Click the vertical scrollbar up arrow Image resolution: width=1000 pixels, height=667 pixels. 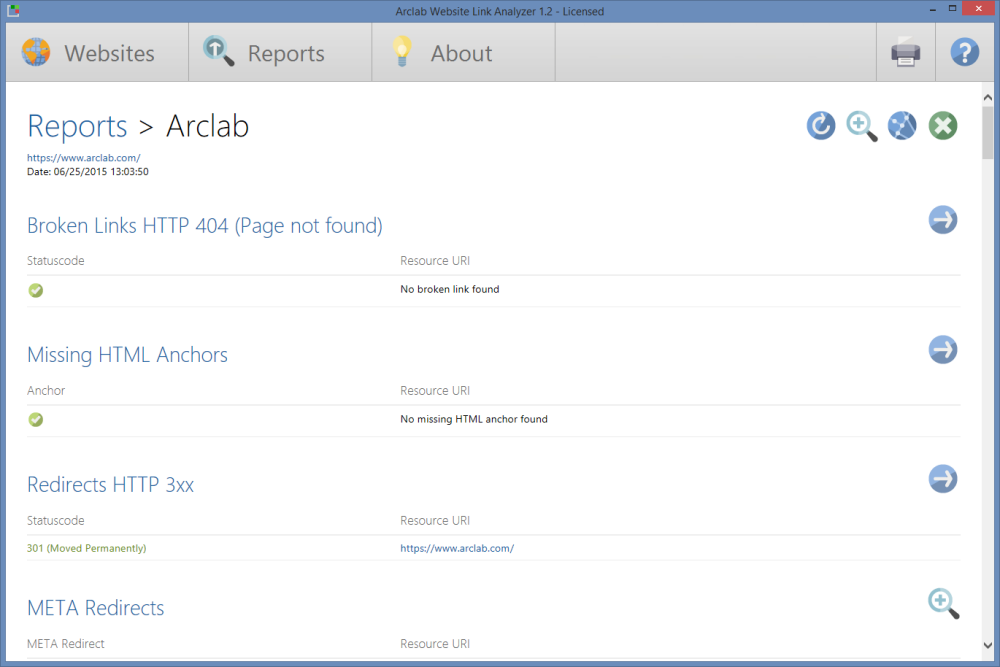[987, 98]
